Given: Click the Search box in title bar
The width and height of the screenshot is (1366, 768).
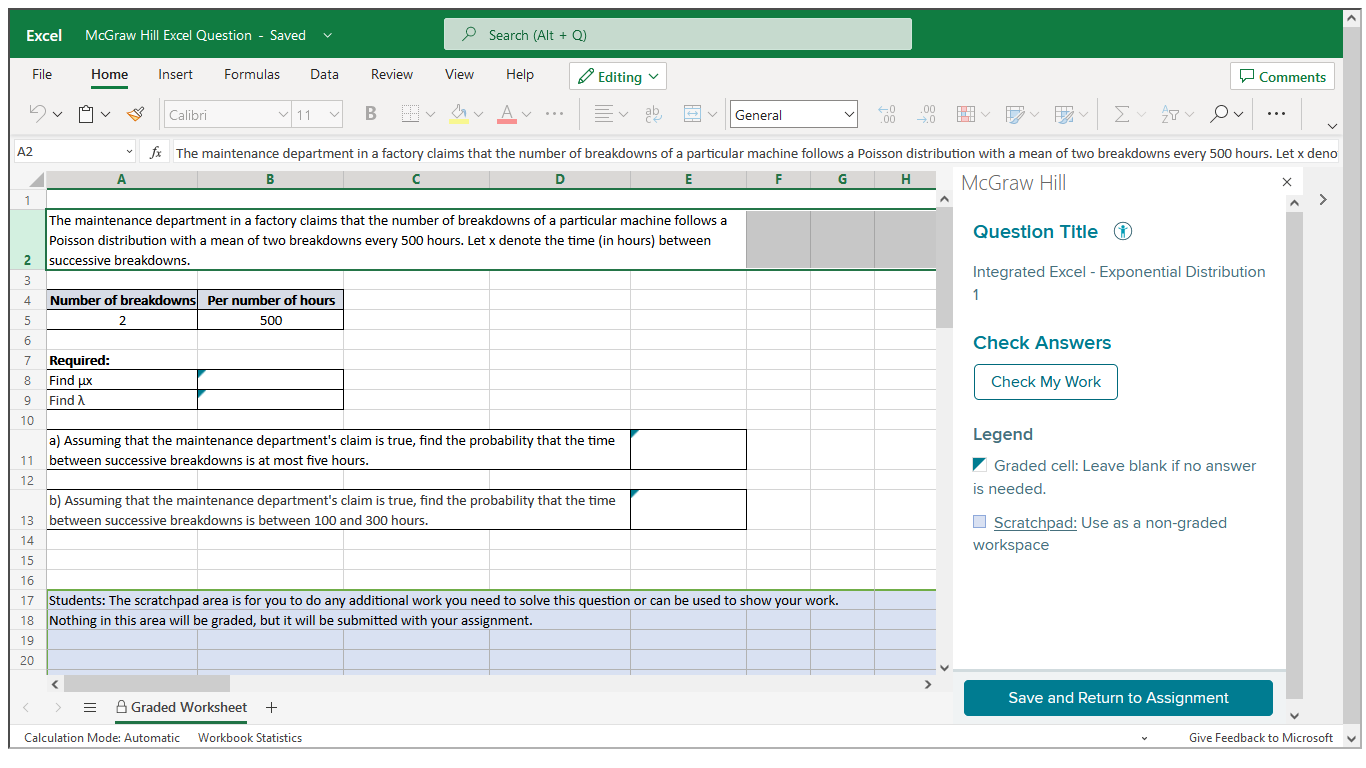Looking at the screenshot, I should pos(678,34).
